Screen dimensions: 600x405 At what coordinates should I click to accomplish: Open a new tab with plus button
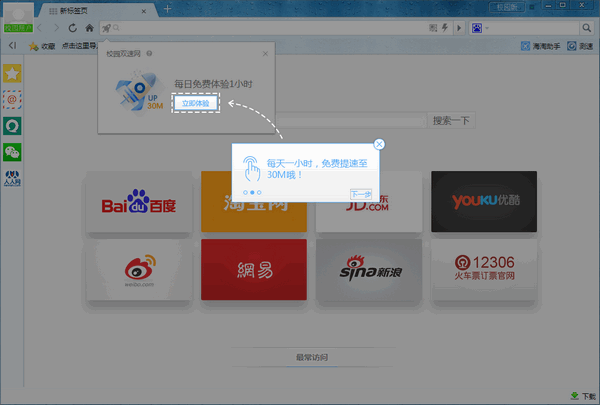167,8
